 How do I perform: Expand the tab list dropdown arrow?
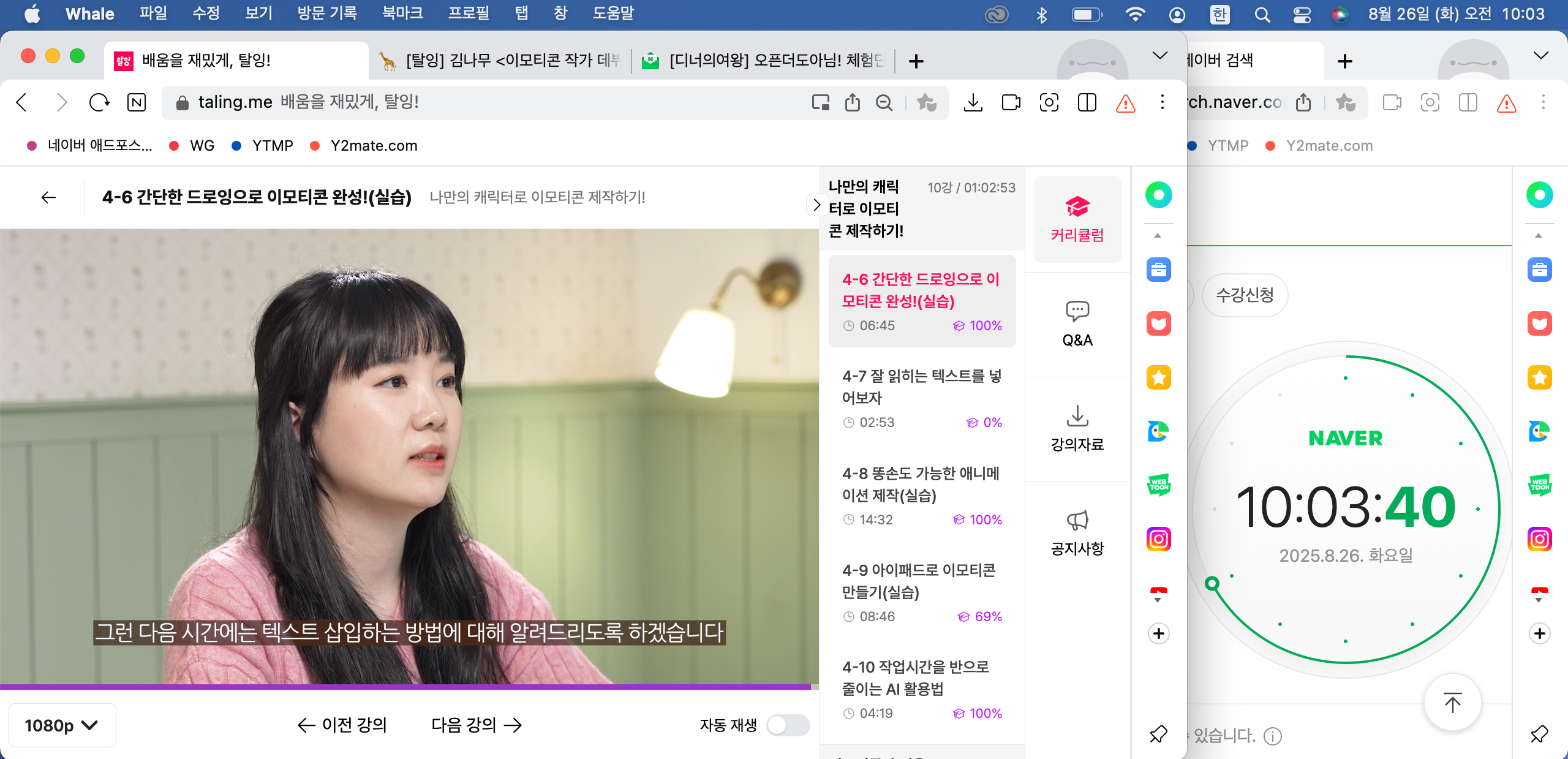[1159, 56]
